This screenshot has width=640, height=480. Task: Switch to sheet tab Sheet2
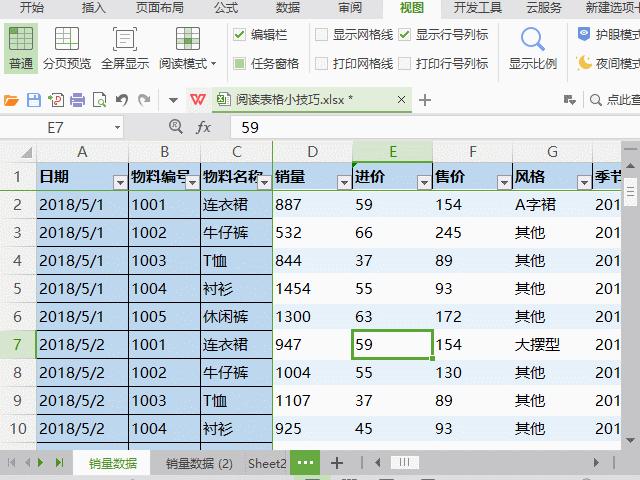coord(267,463)
